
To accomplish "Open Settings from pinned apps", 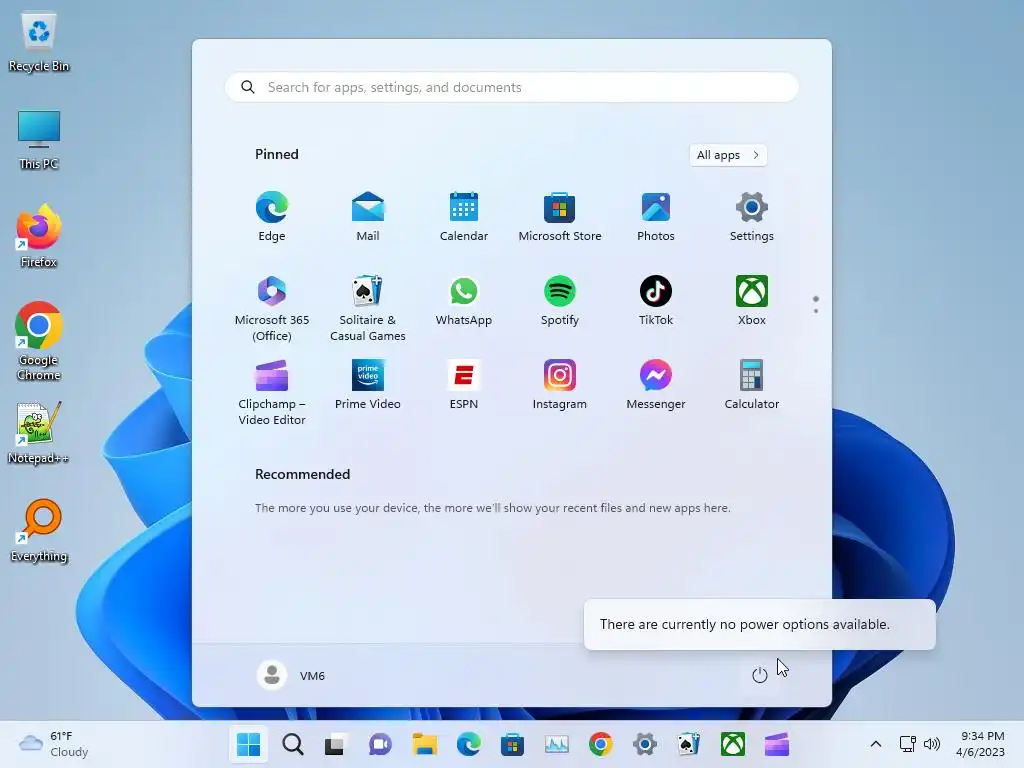I will [x=752, y=217].
